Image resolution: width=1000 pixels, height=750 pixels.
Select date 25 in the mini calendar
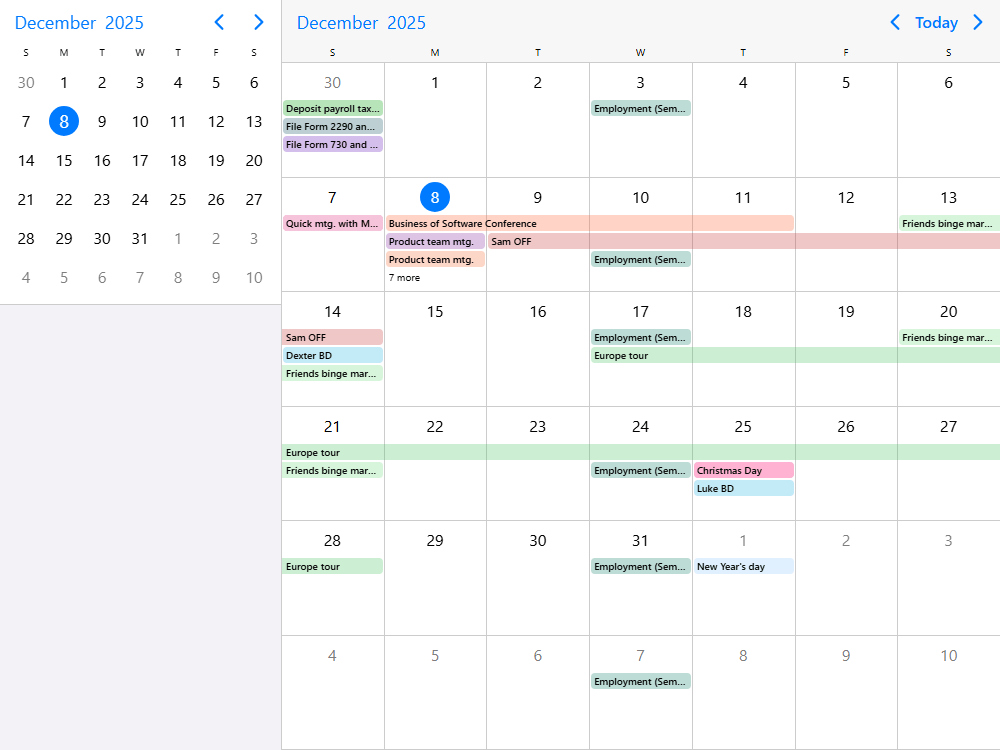[x=178, y=199]
